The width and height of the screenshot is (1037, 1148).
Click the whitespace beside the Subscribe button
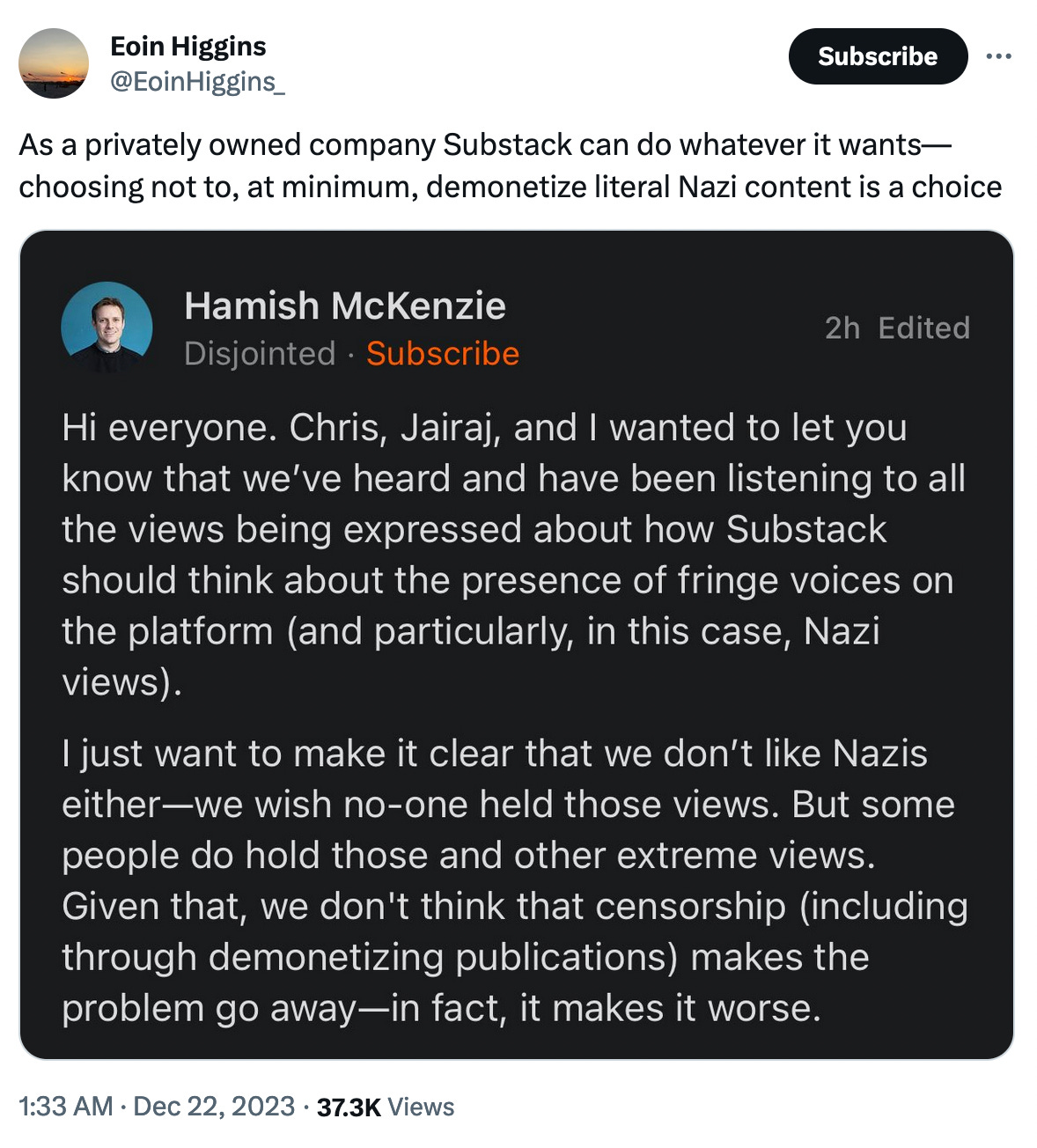click(x=616, y=55)
